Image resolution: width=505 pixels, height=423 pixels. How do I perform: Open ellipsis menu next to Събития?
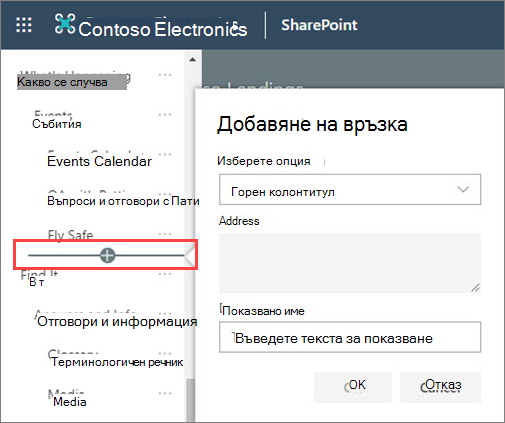coord(165,115)
